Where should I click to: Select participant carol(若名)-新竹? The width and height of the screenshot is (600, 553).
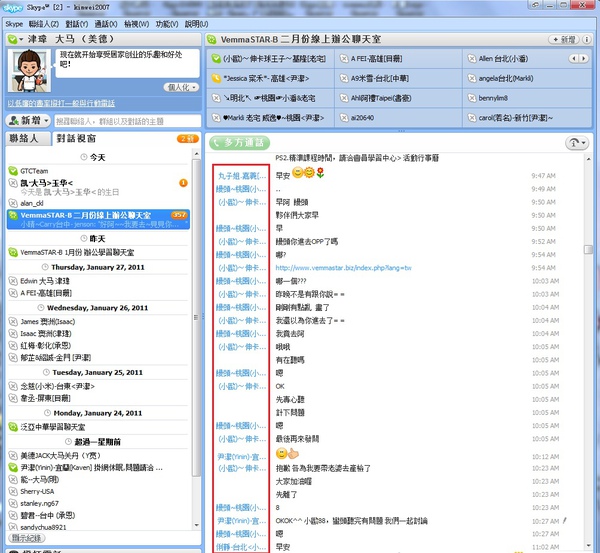527,117
